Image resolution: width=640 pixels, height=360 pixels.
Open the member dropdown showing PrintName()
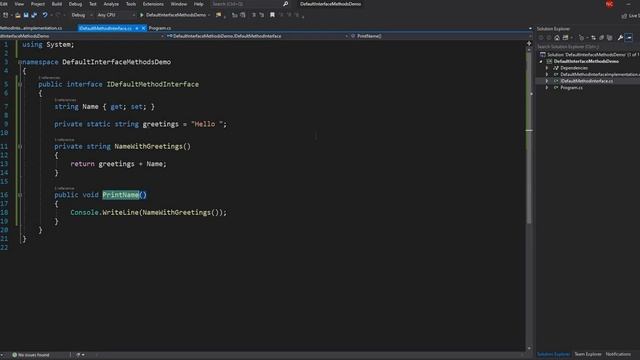click(441, 36)
